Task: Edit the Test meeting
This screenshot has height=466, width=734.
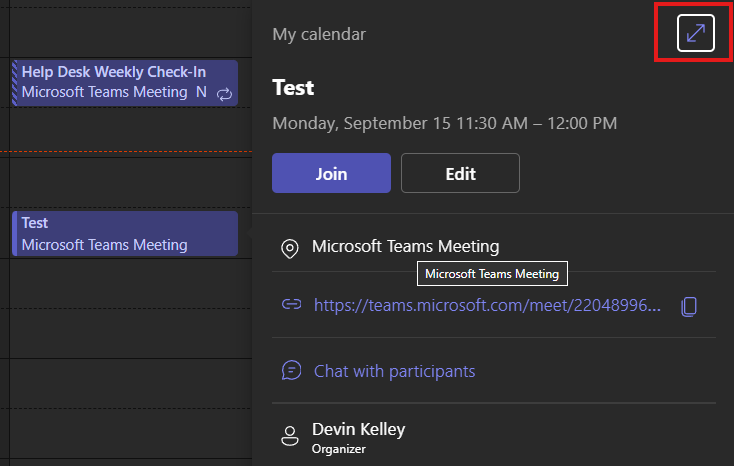Action: [460, 173]
